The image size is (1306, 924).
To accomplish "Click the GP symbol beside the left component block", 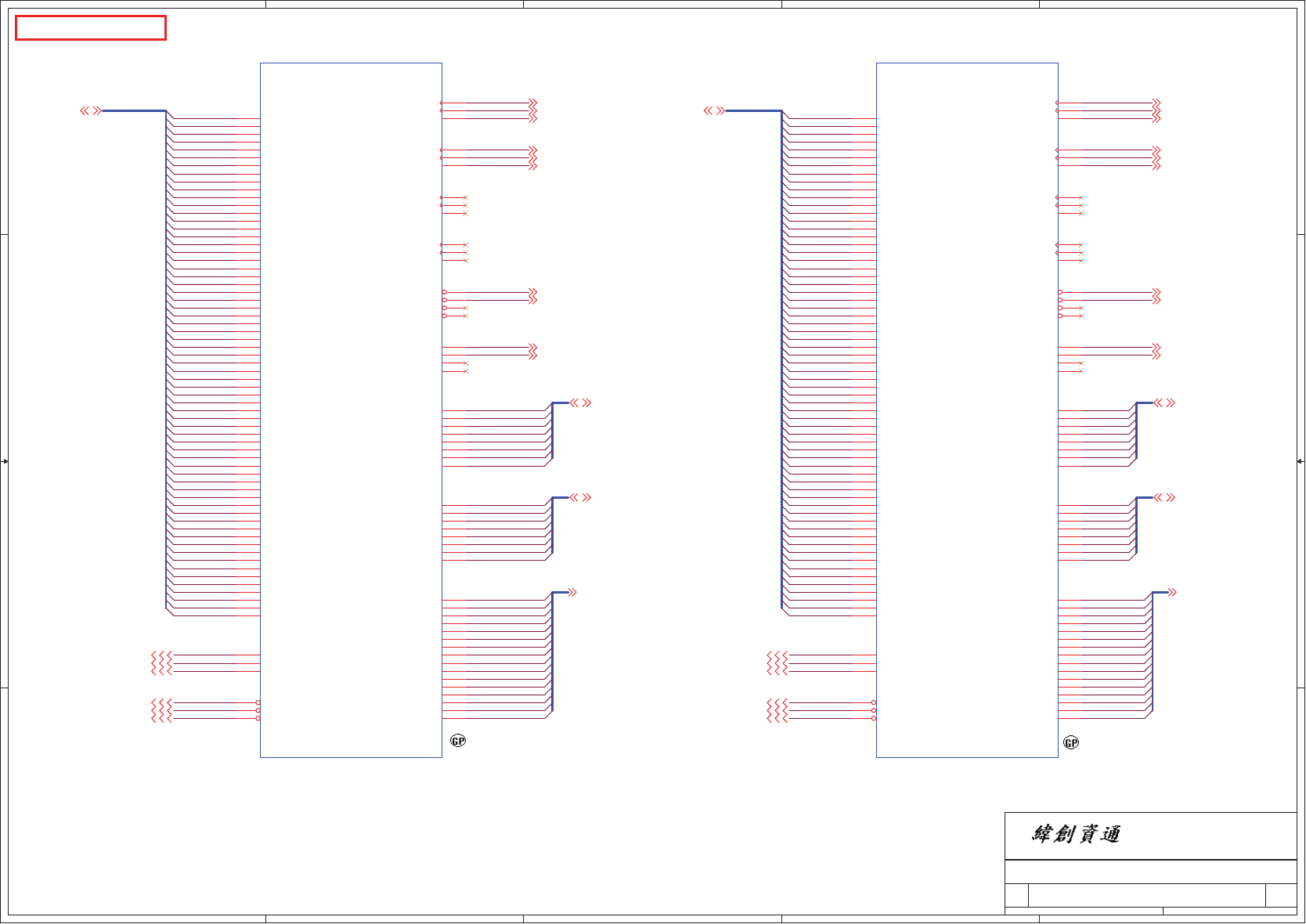I will point(458,741).
